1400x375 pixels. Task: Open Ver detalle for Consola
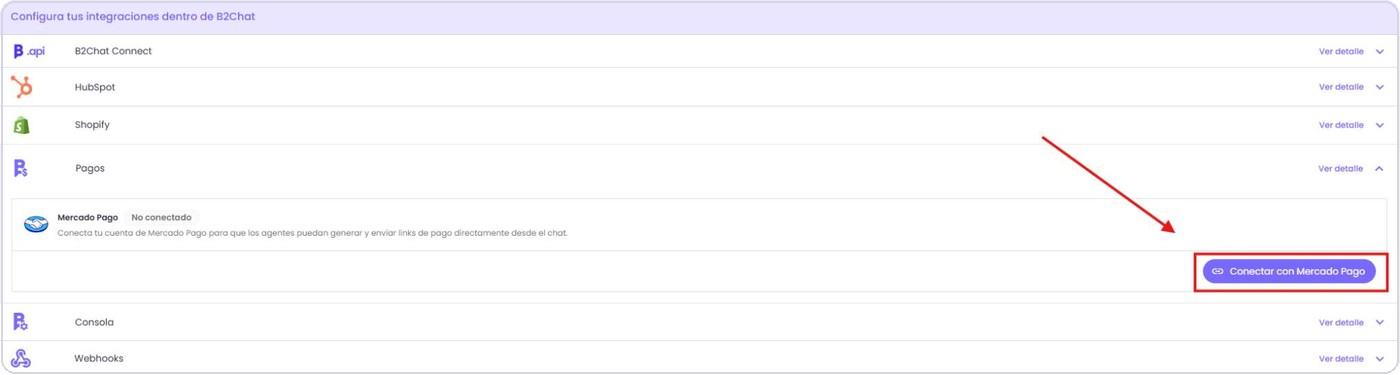click(1341, 322)
